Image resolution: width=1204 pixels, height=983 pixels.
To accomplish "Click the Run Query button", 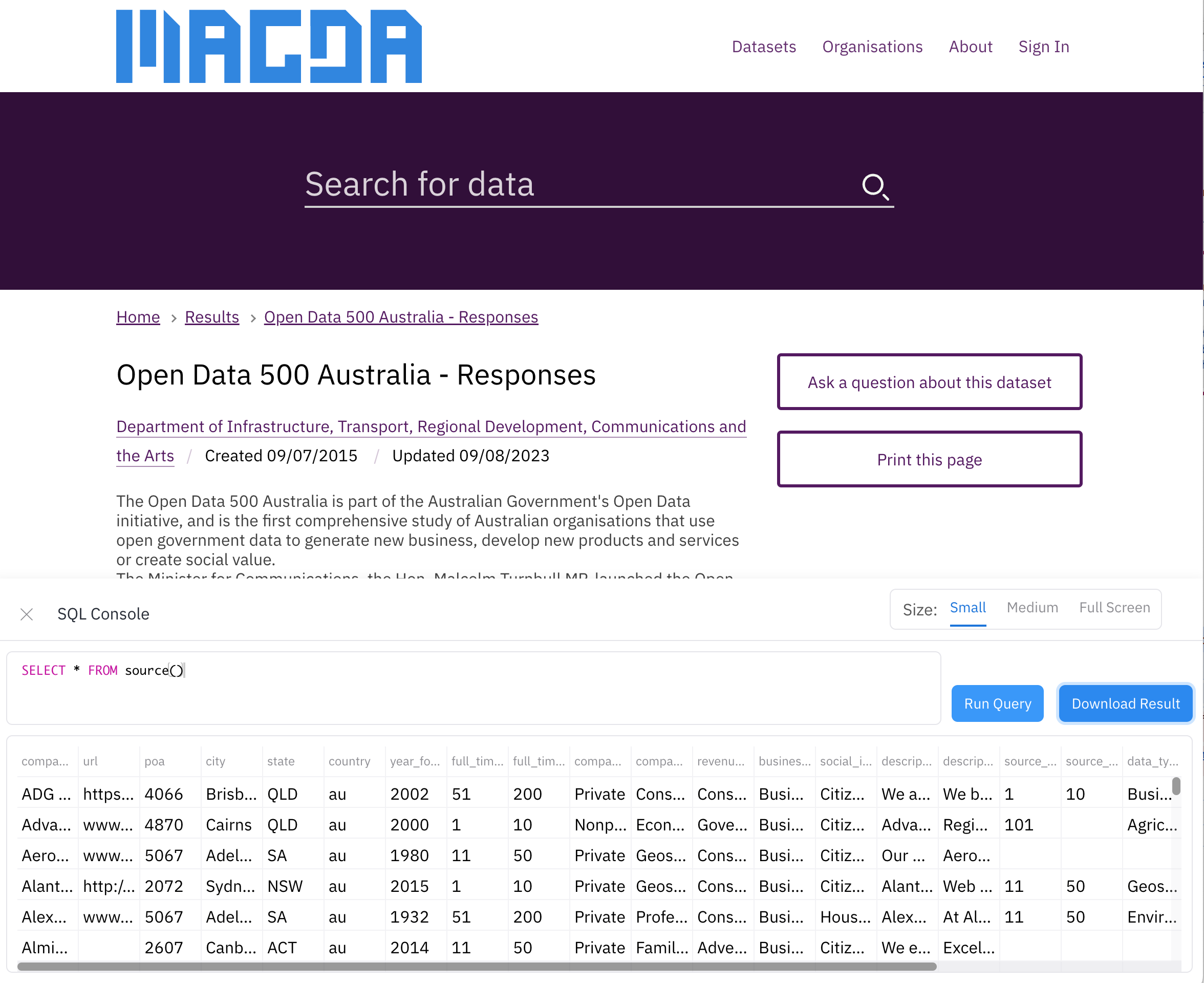I will (x=997, y=704).
